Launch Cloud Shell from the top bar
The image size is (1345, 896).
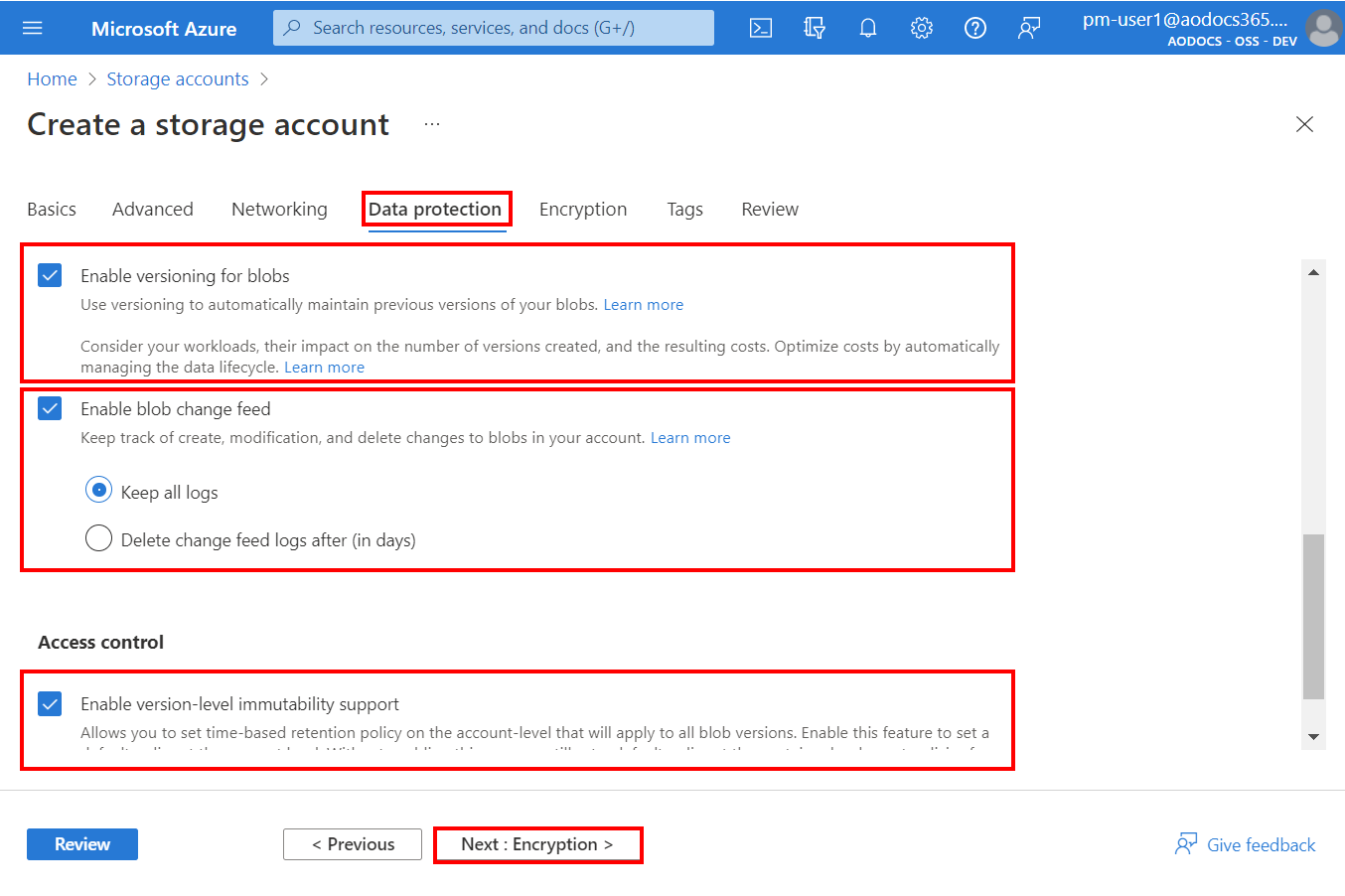[761, 28]
